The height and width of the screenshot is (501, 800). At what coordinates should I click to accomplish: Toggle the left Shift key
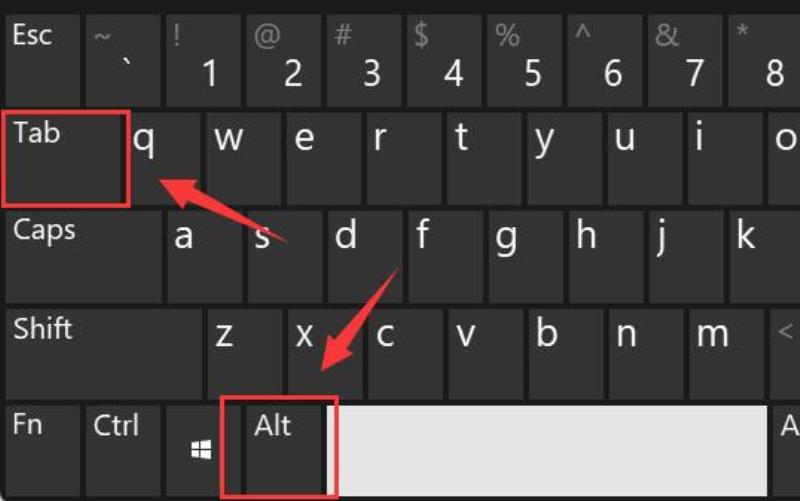tap(104, 354)
